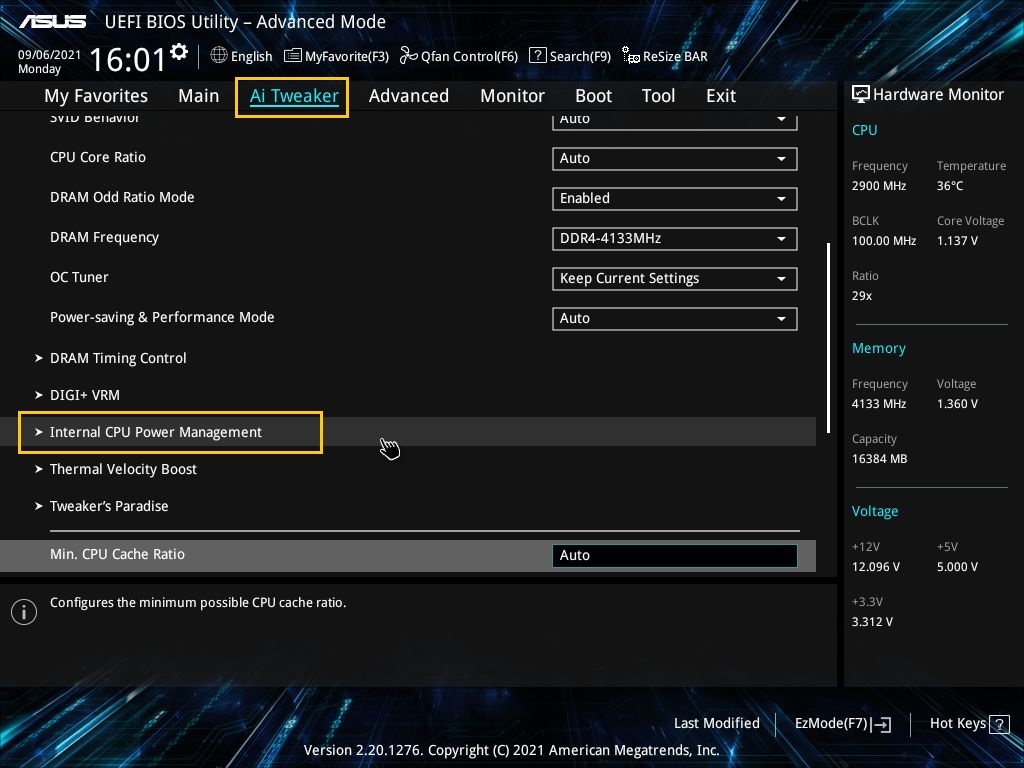Viewport: 1024px width, 768px height.
Task: Click the globe language icon
Action: (x=219, y=56)
